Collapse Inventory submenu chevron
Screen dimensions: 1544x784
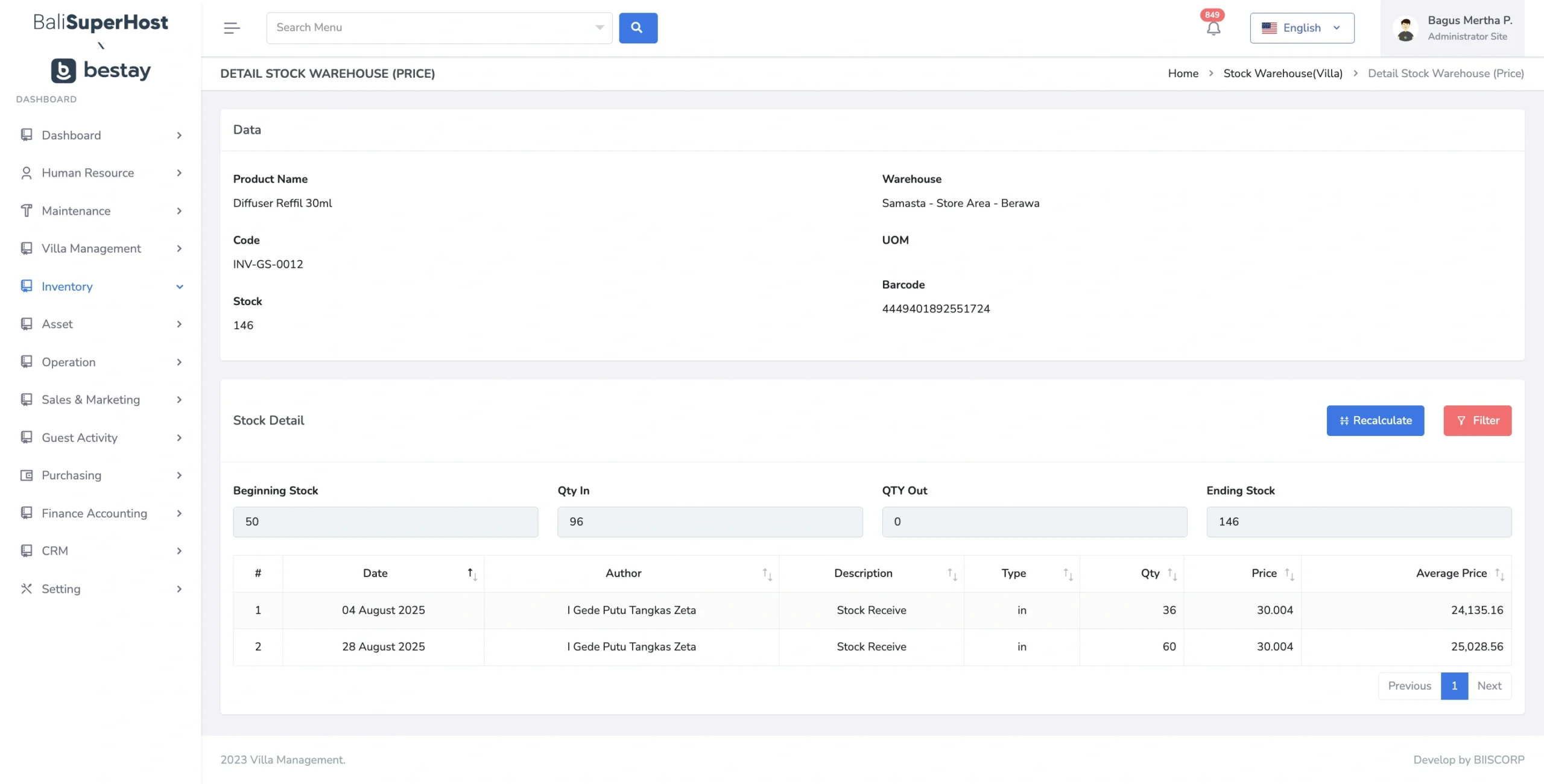pyautogui.click(x=179, y=286)
